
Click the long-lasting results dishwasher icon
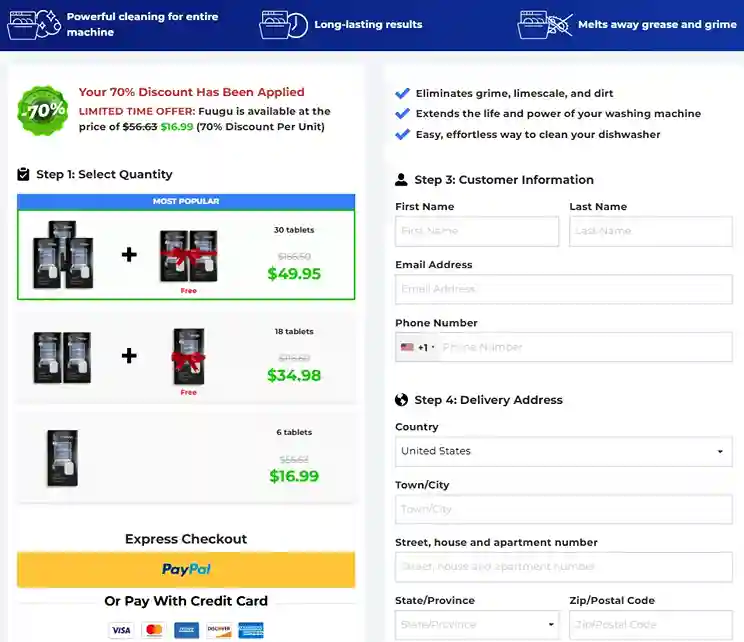[x=283, y=24]
